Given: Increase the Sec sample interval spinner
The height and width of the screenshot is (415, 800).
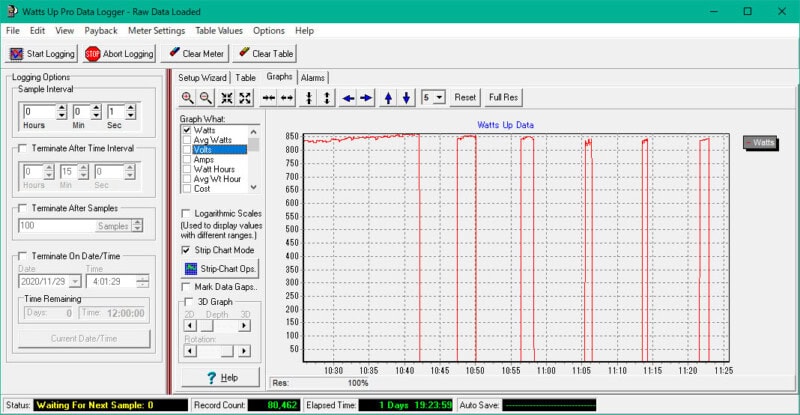Looking at the screenshot, I should 129,107.
